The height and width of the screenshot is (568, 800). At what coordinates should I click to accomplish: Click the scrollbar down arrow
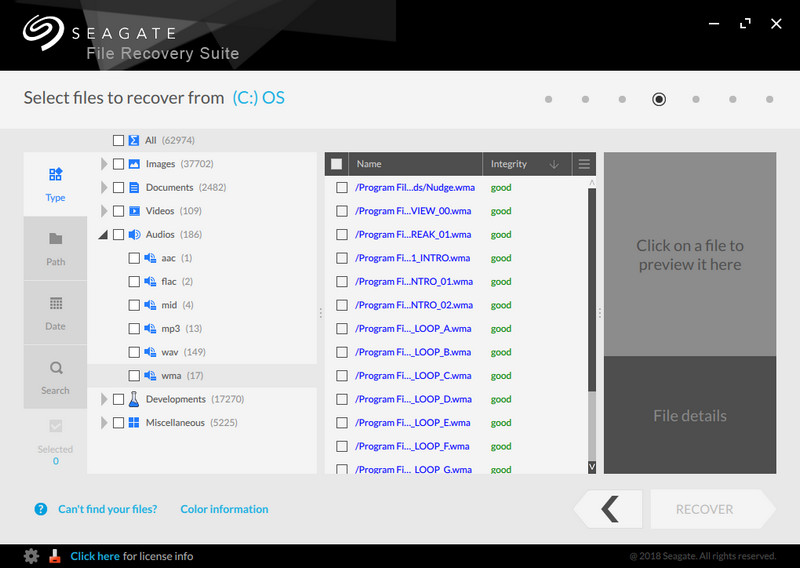click(x=592, y=467)
